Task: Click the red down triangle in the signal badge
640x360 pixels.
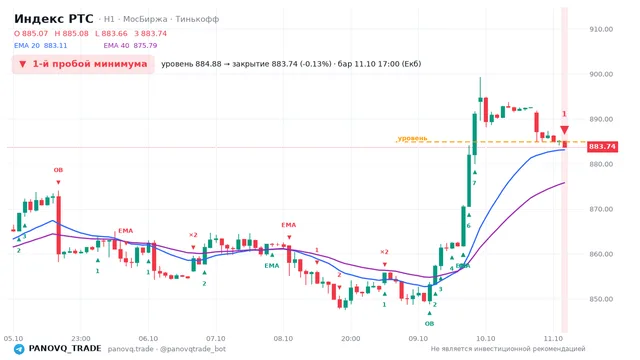Action: (23, 64)
